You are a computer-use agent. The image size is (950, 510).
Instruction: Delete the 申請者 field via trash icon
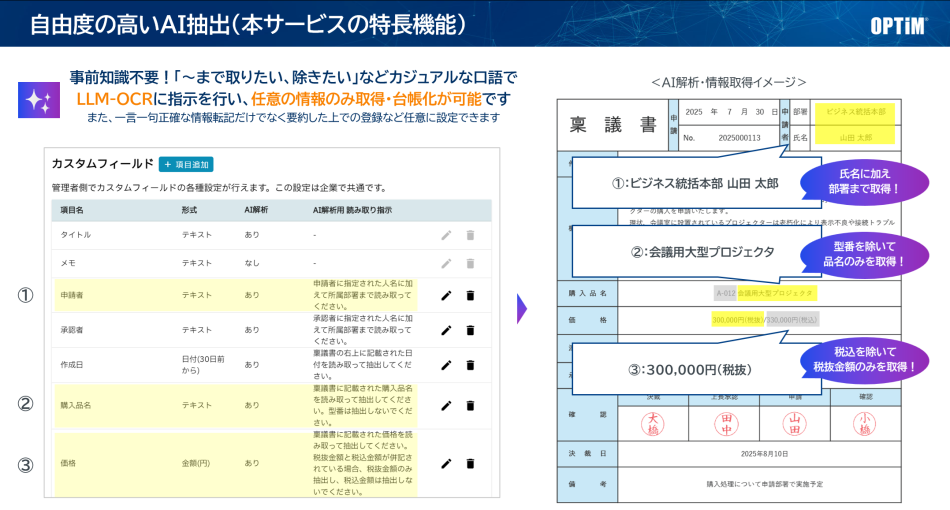pyautogui.click(x=470, y=295)
